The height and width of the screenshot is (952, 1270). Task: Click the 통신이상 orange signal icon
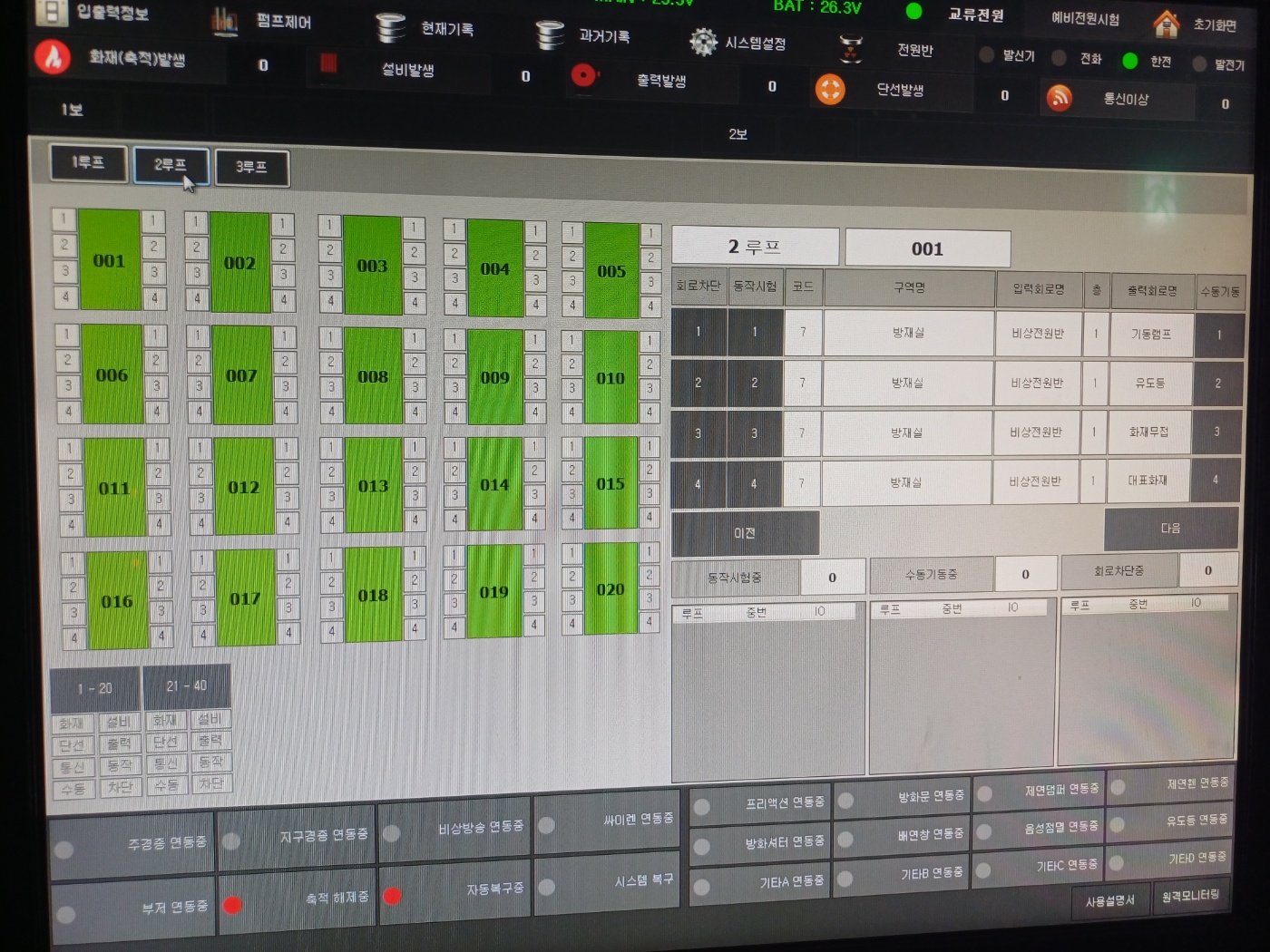pos(1059,97)
